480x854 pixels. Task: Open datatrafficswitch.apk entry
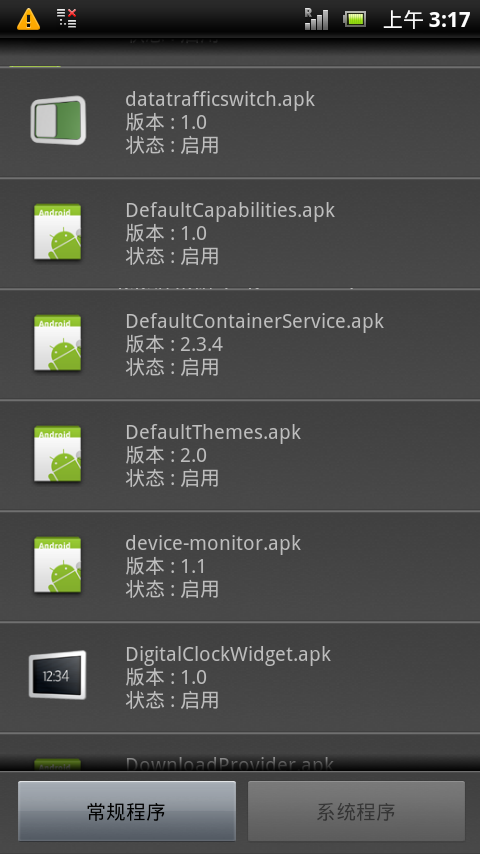[240, 123]
